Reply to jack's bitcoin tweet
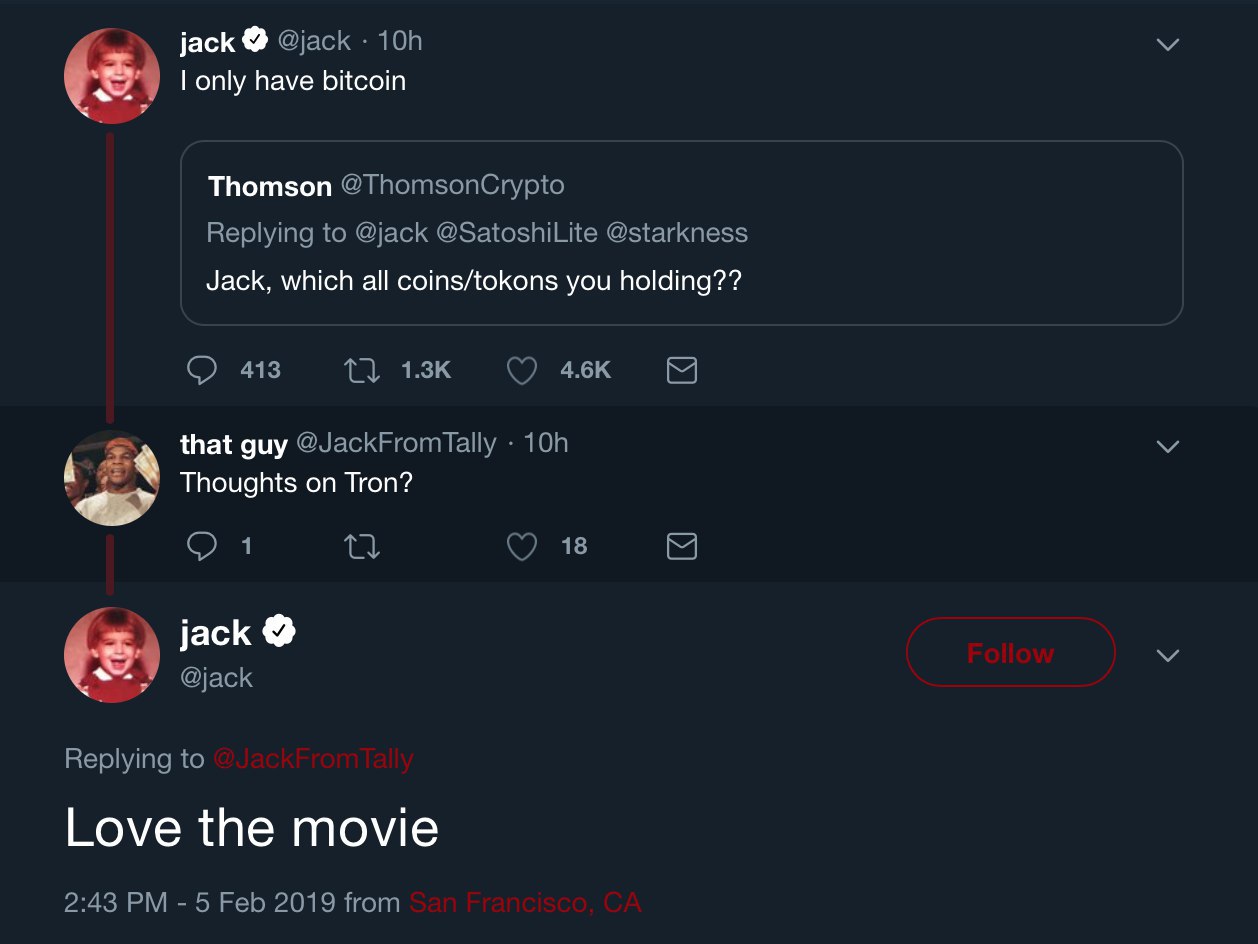1258x944 pixels. 203,371
